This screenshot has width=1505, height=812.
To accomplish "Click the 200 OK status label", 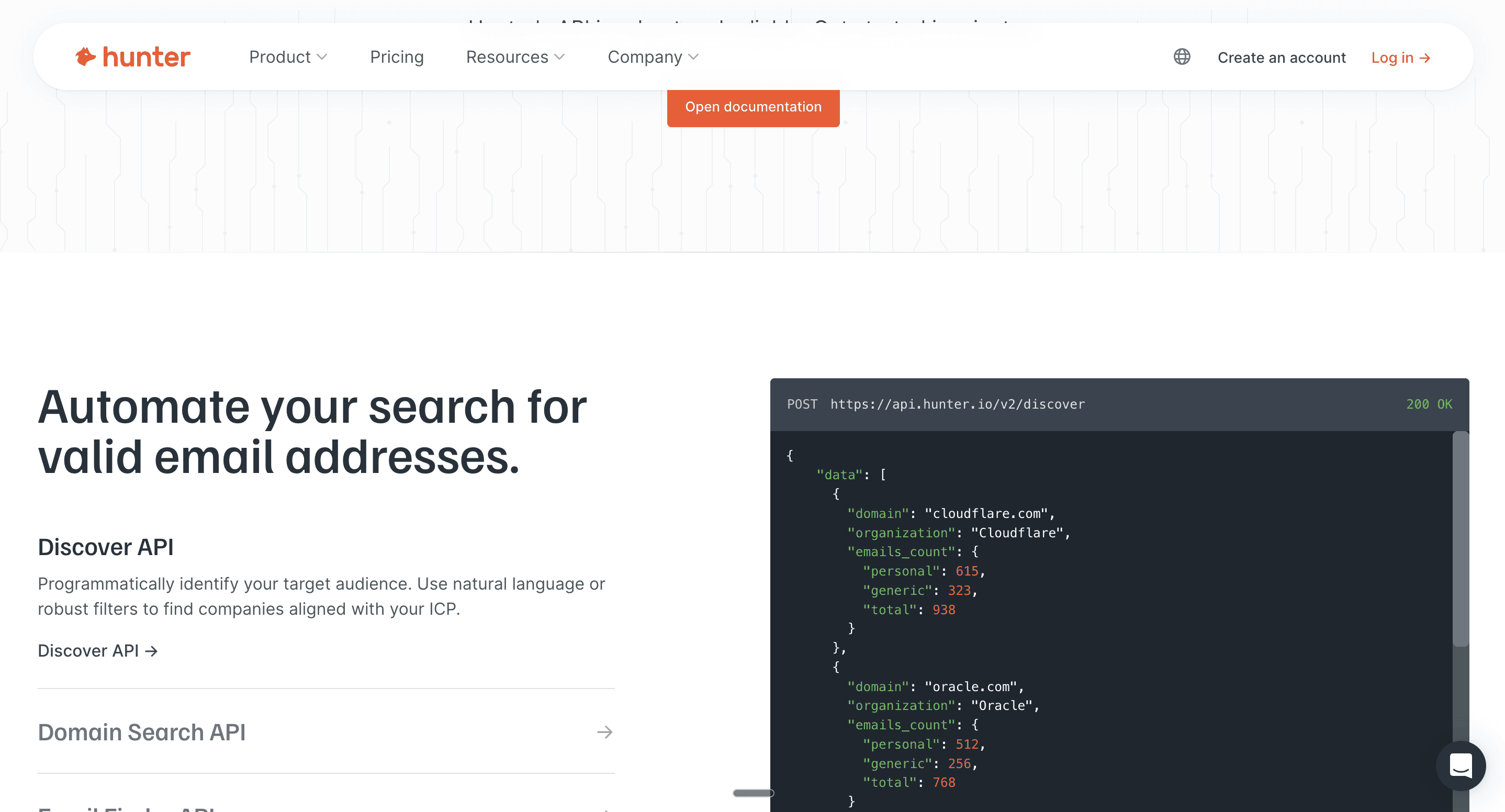I will coord(1429,404).
